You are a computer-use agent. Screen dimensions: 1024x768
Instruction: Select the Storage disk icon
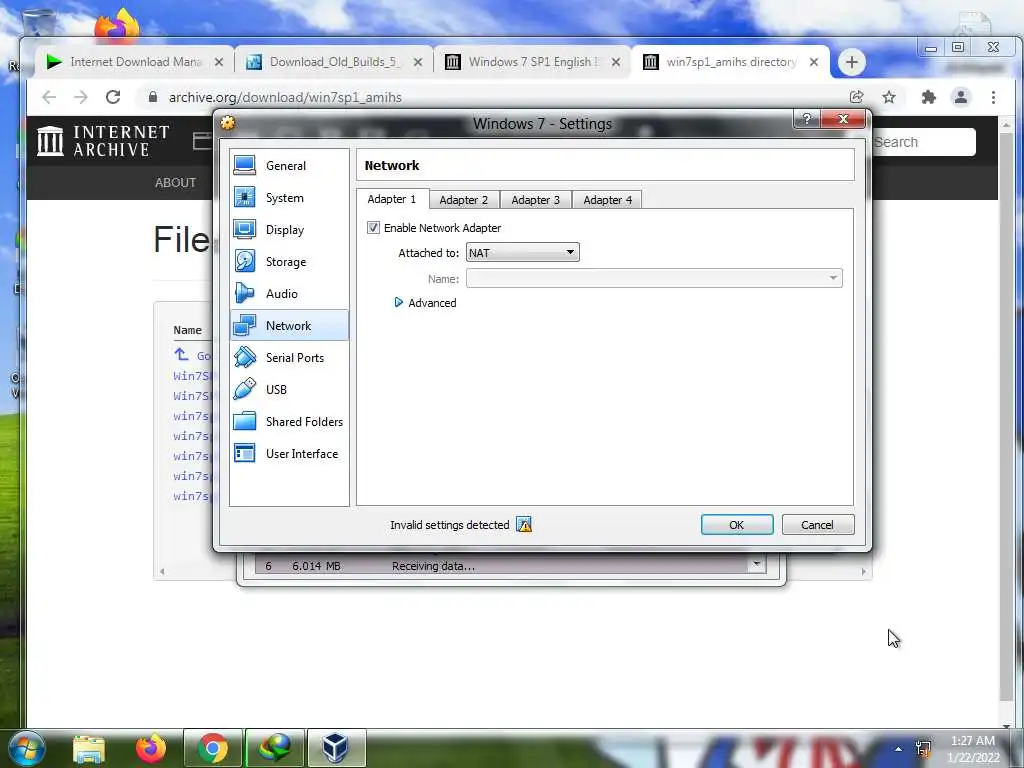click(245, 261)
